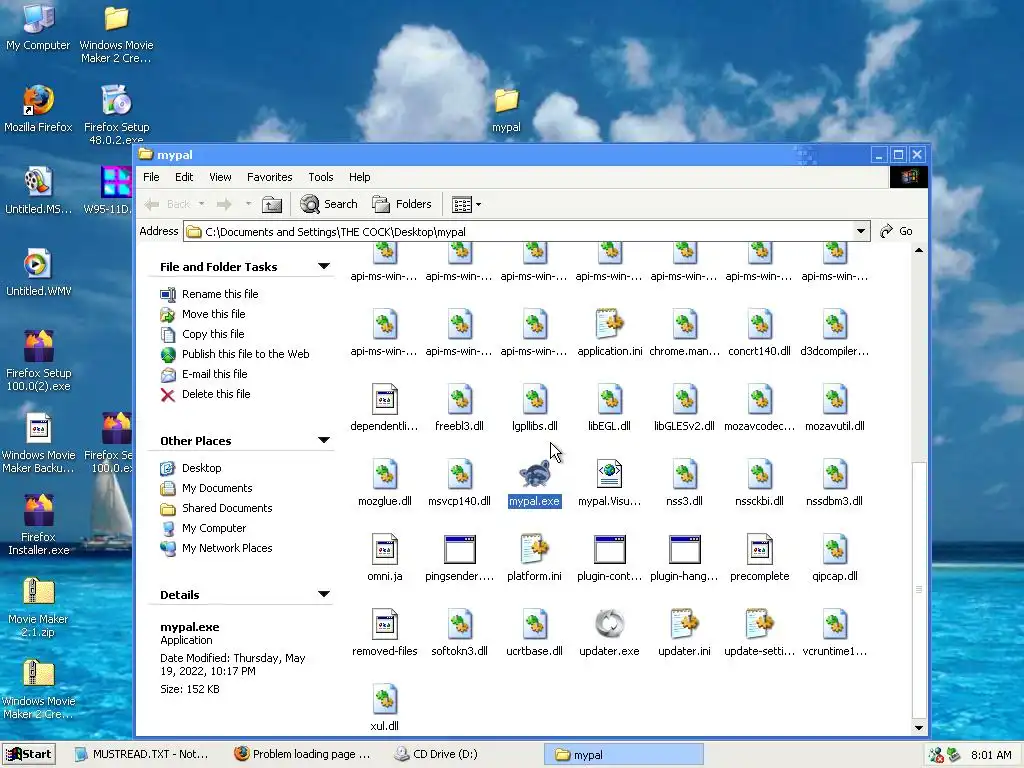Open the View menu
The height and width of the screenshot is (768, 1024).
(220, 177)
